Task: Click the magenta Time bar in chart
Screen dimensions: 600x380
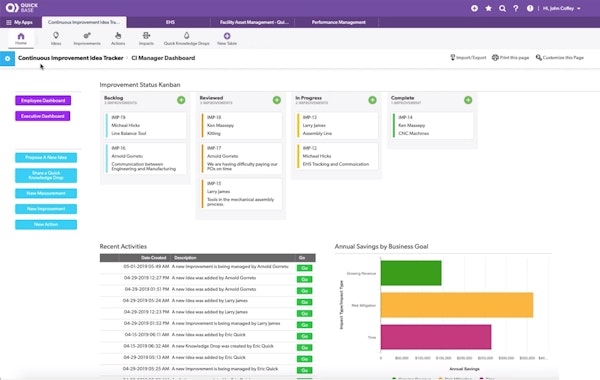Action: (x=436, y=337)
